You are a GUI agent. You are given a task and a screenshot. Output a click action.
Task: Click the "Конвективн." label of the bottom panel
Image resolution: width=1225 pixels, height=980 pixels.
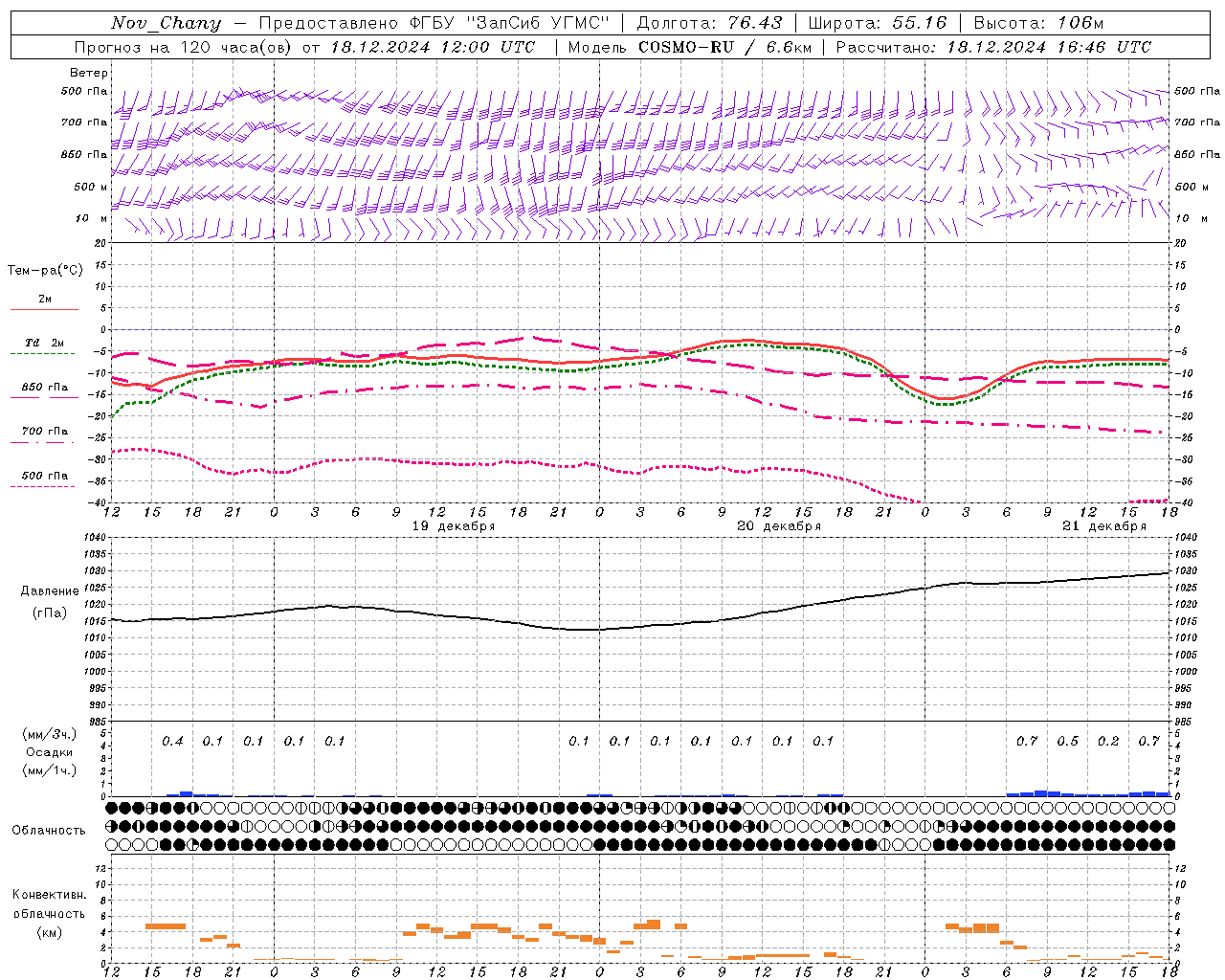point(50,895)
